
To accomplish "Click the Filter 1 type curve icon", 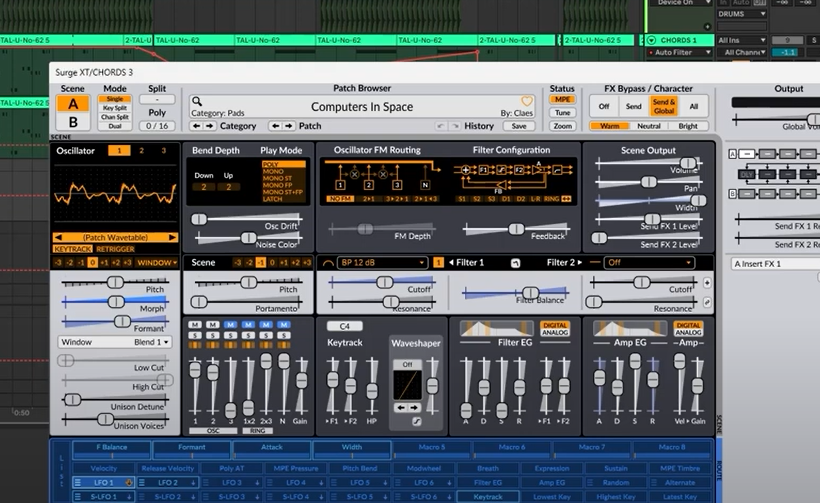I will pyautogui.click(x=328, y=263).
